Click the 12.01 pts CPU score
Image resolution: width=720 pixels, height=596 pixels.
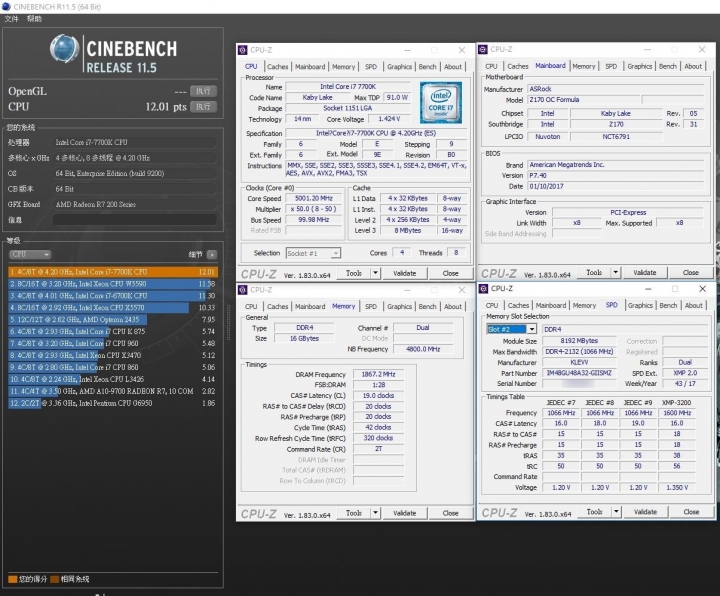(x=166, y=107)
